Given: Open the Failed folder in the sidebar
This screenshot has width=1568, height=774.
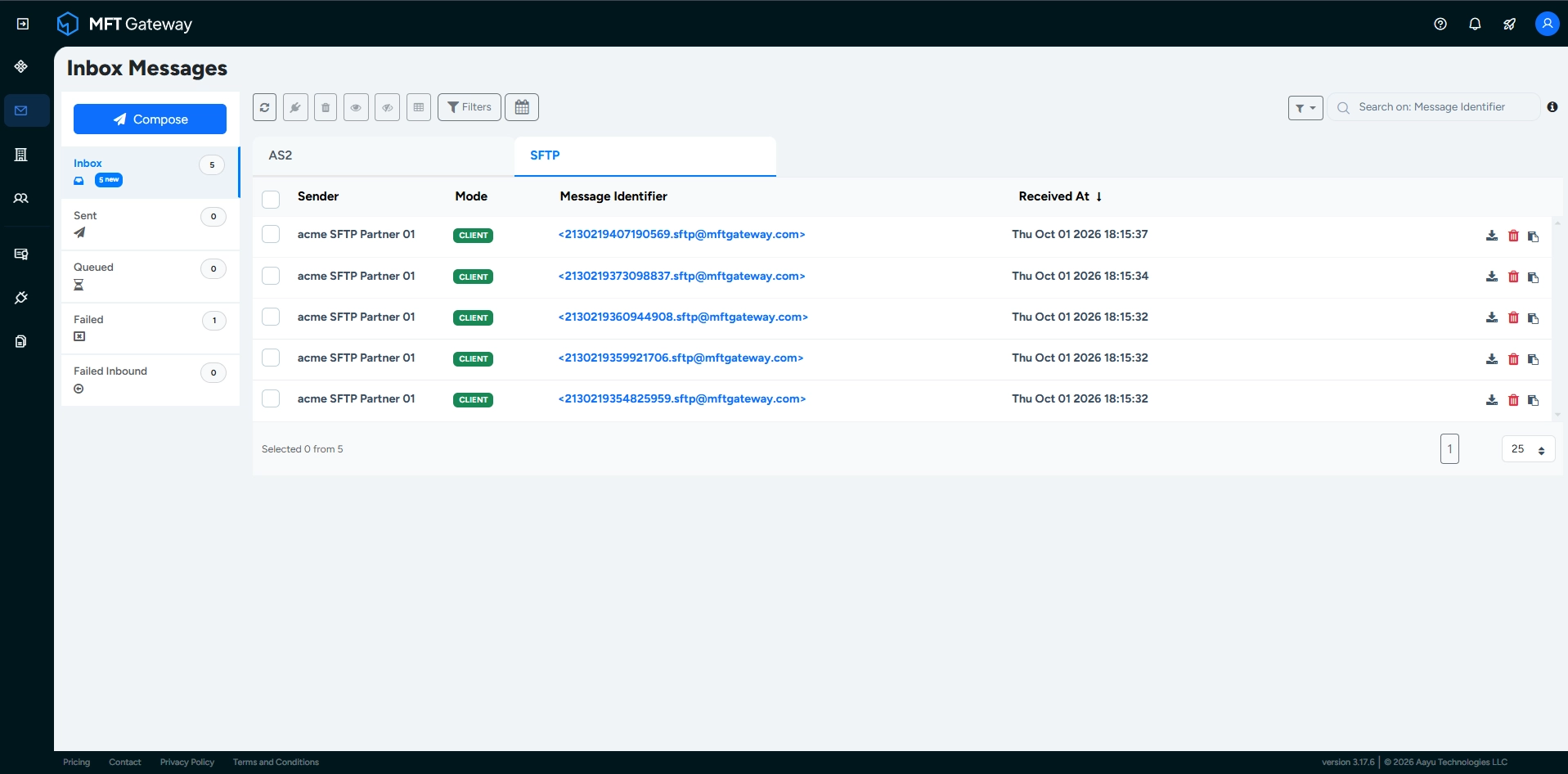Looking at the screenshot, I should pyautogui.click(x=151, y=328).
